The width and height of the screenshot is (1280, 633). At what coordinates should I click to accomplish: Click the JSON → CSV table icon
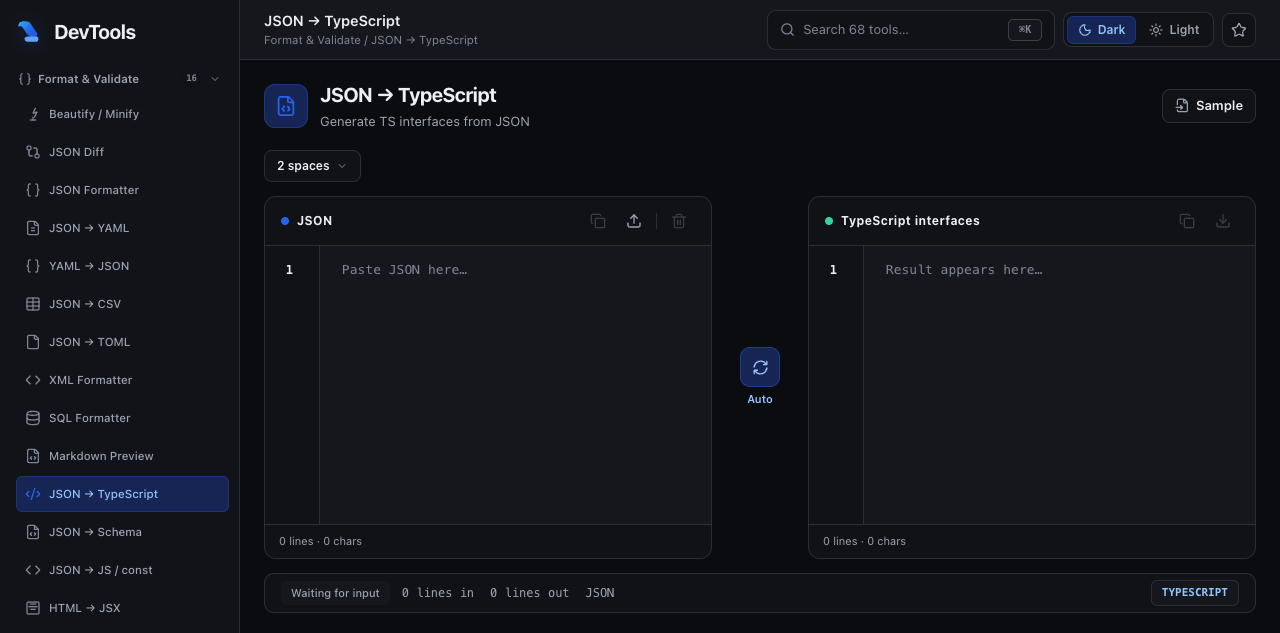32,304
